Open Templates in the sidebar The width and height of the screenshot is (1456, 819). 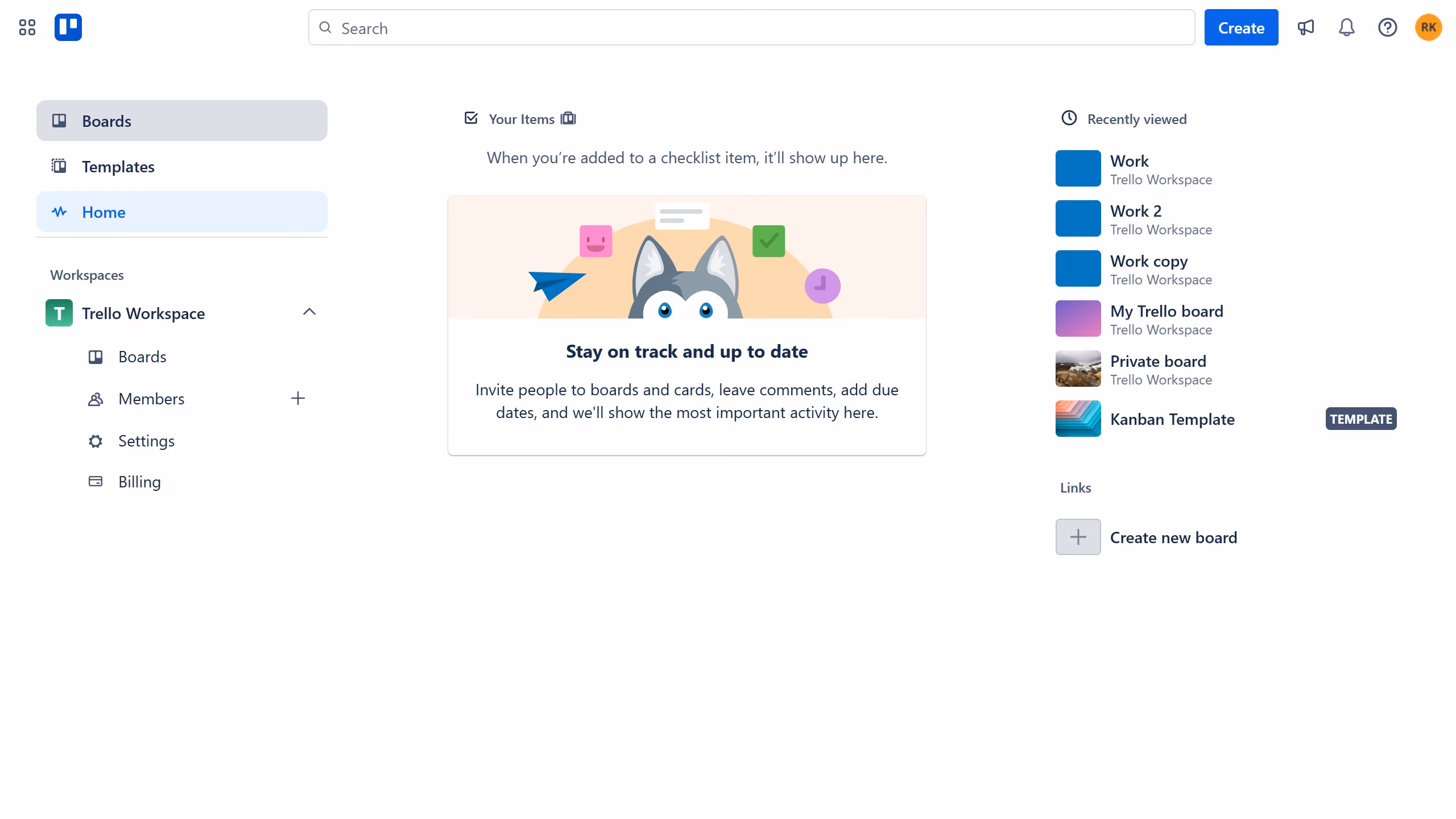(182, 166)
